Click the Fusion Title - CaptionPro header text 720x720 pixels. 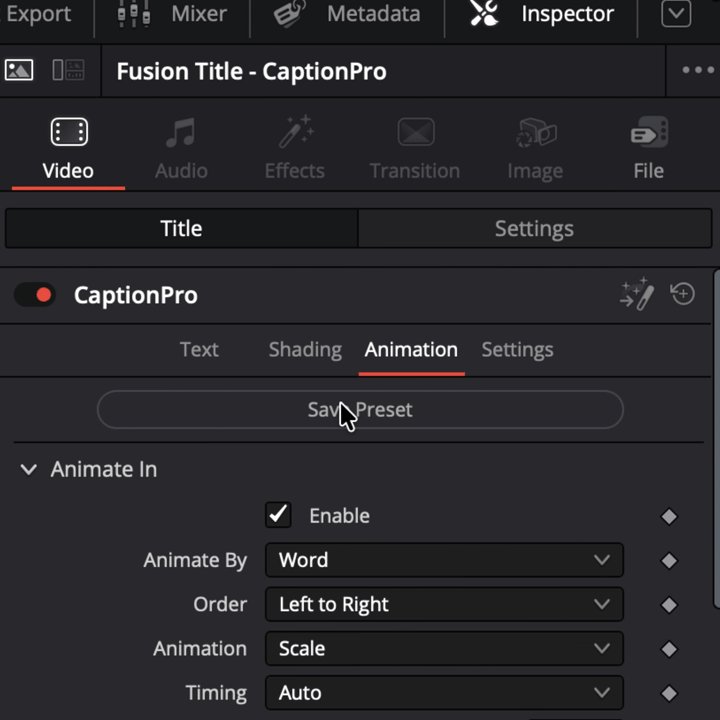[252, 72]
